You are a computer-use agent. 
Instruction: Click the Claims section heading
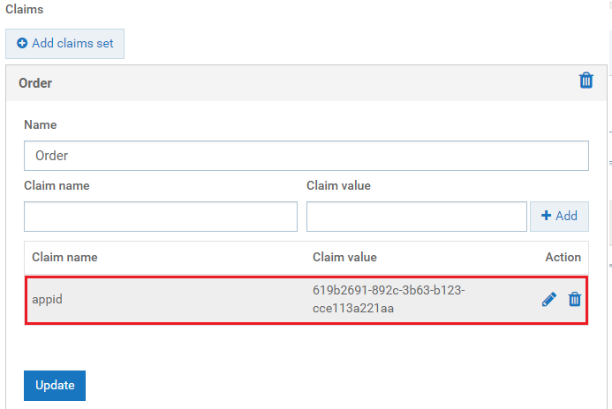(26, 8)
